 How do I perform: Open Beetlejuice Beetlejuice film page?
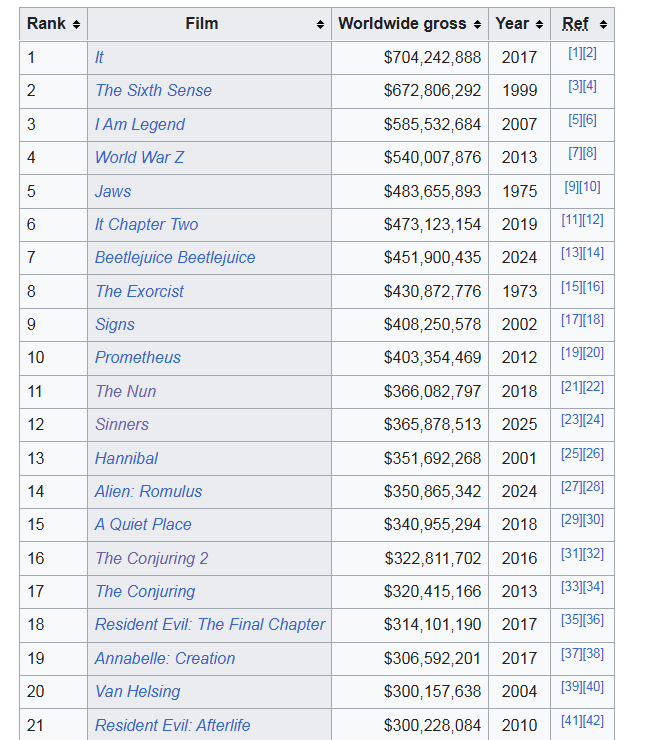coord(175,258)
